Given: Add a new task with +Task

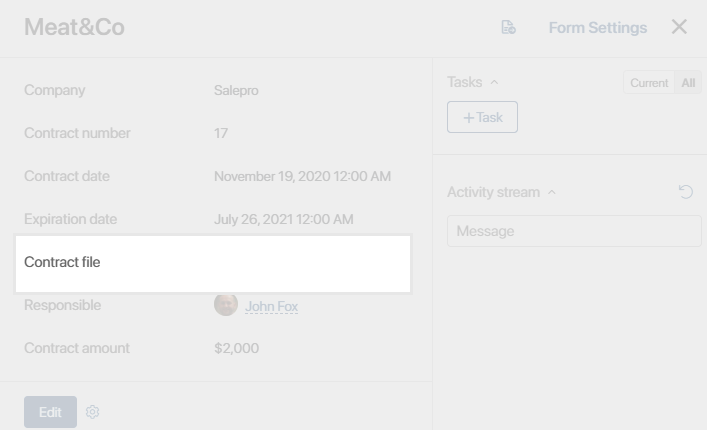Looking at the screenshot, I should (x=482, y=117).
